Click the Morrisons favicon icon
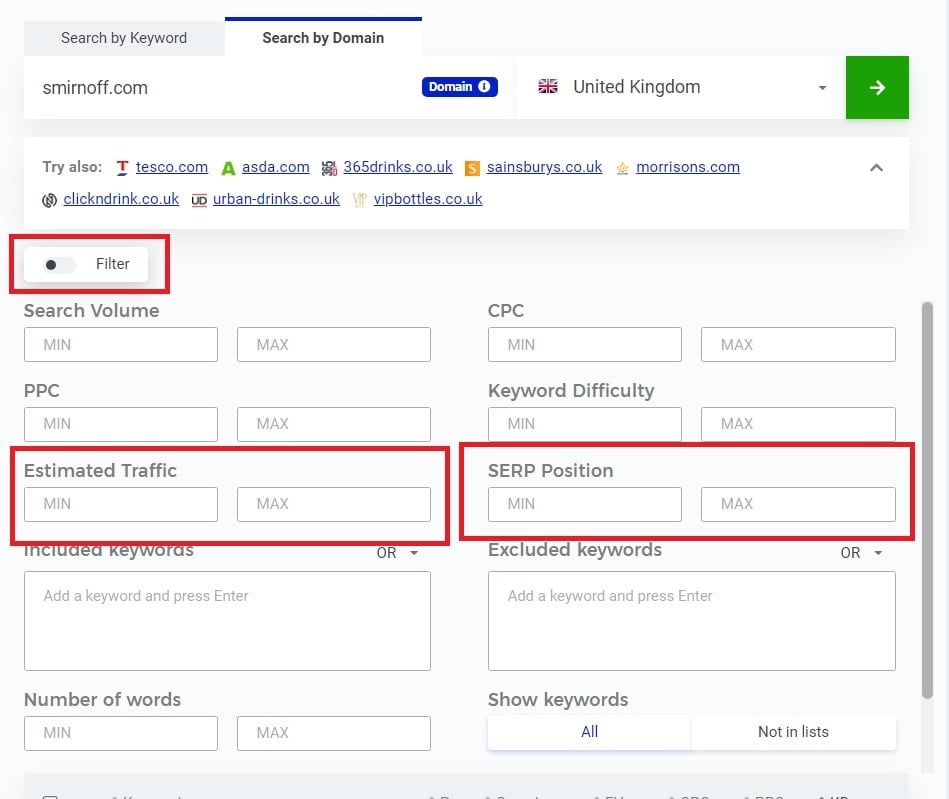The width and height of the screenshot is (949, 799). pos(624,167)
